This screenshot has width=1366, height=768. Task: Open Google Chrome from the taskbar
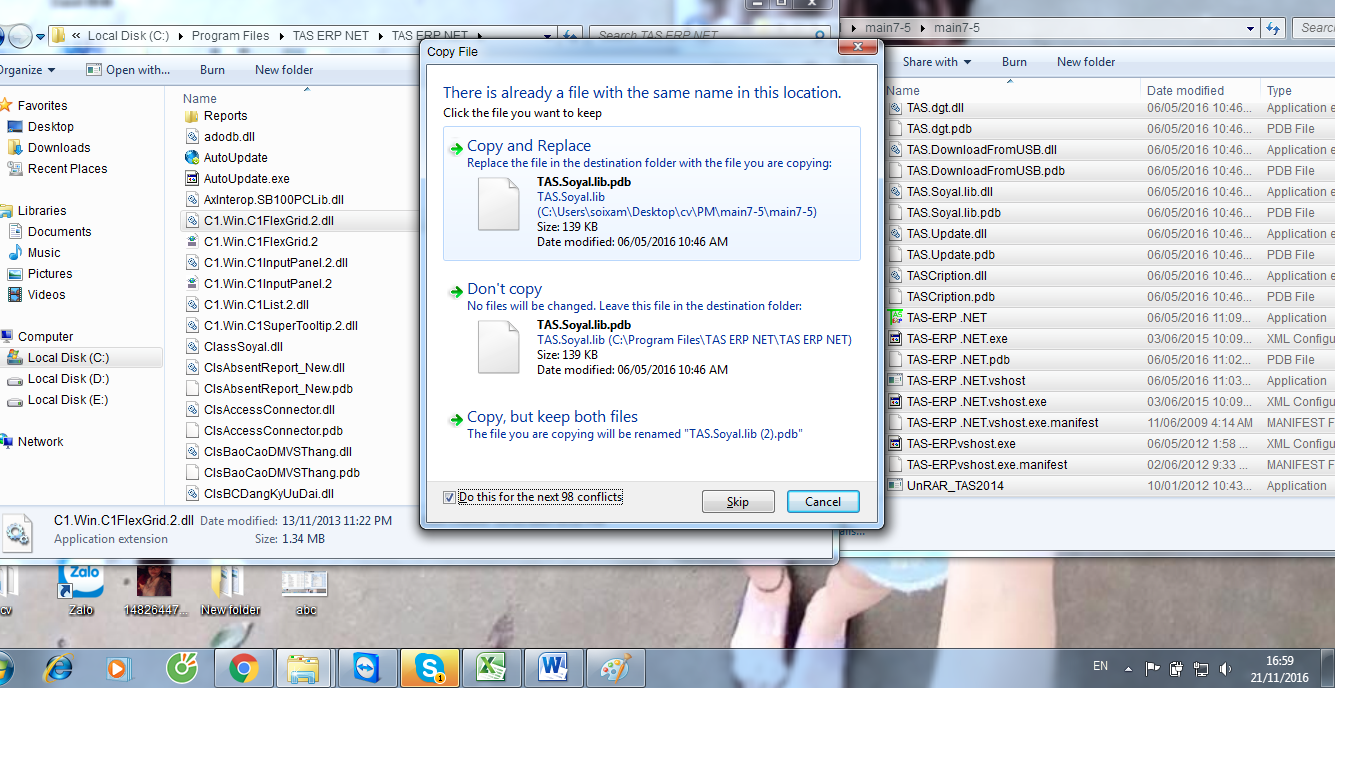pyautogui.click(x=244, y=668)
